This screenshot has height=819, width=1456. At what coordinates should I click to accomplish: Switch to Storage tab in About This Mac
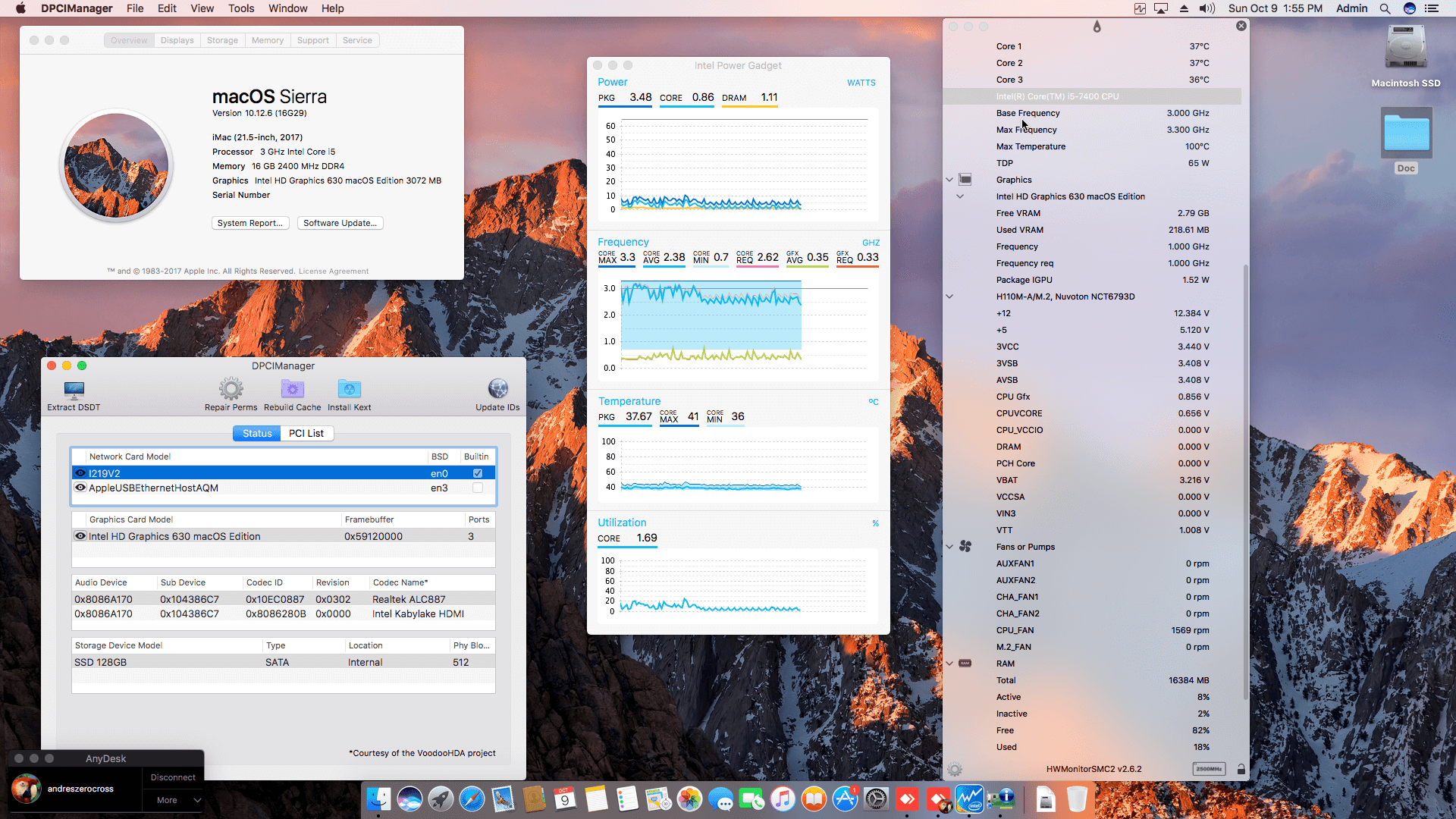click(x=222, y=40)
